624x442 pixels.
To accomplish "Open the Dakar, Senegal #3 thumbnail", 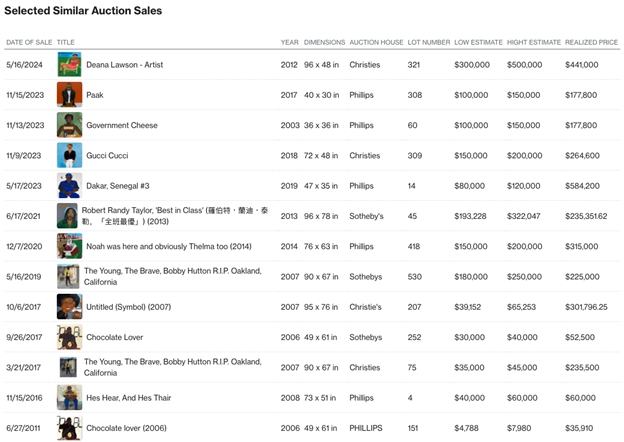I will 69,186.
